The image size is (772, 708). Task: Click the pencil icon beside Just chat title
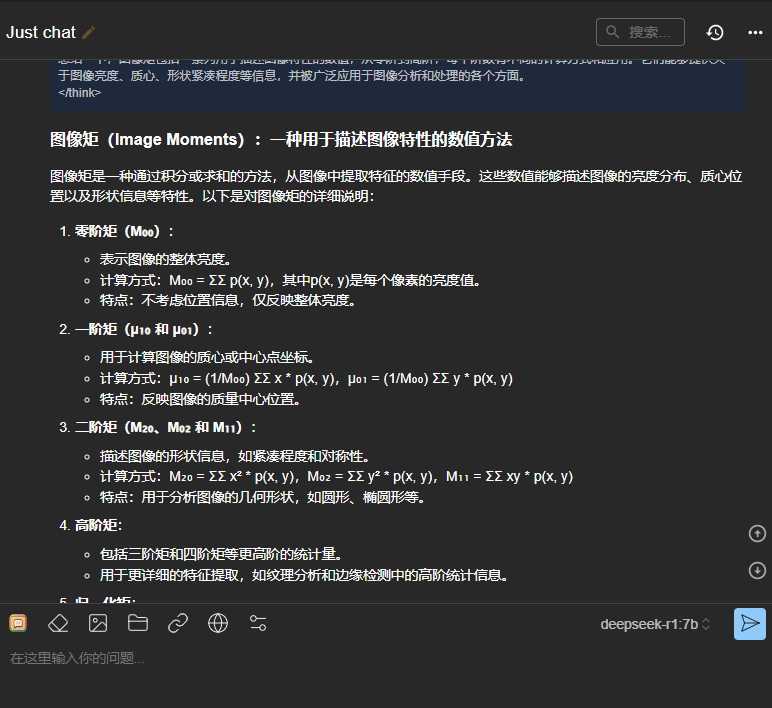89,32
